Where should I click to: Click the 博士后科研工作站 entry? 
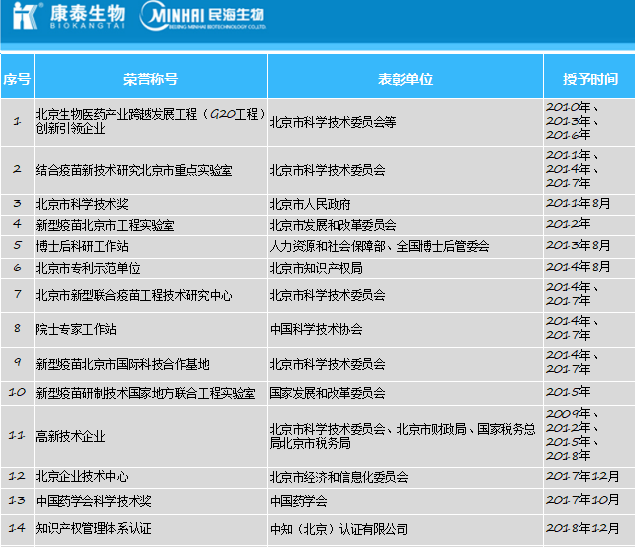82,246
